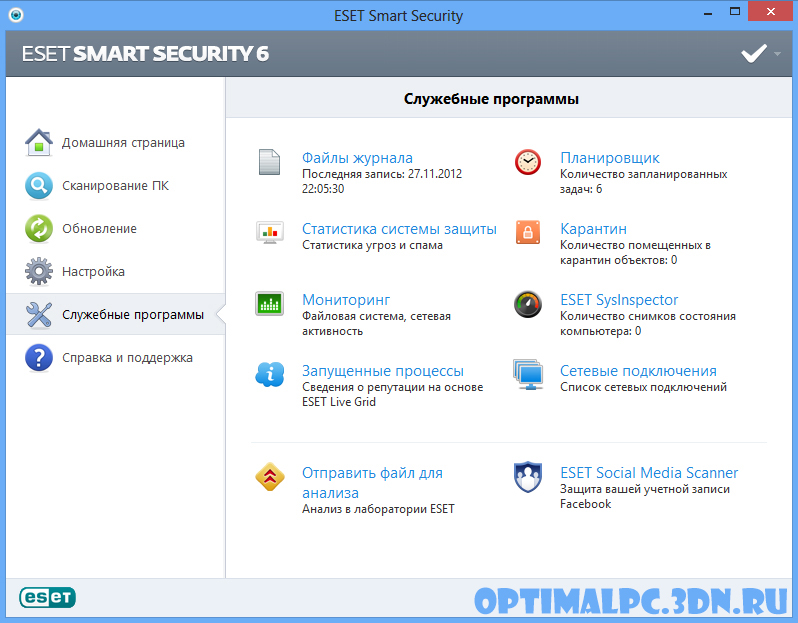
Task: Open Домашняя страница in the sidebar
Action: [x=122, y=143]
